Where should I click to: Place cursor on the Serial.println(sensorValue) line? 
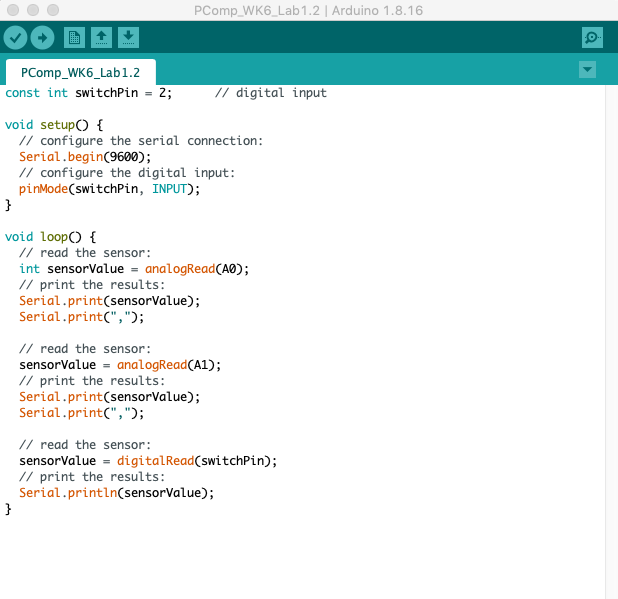pyautogui.click(x=116, y=493)
